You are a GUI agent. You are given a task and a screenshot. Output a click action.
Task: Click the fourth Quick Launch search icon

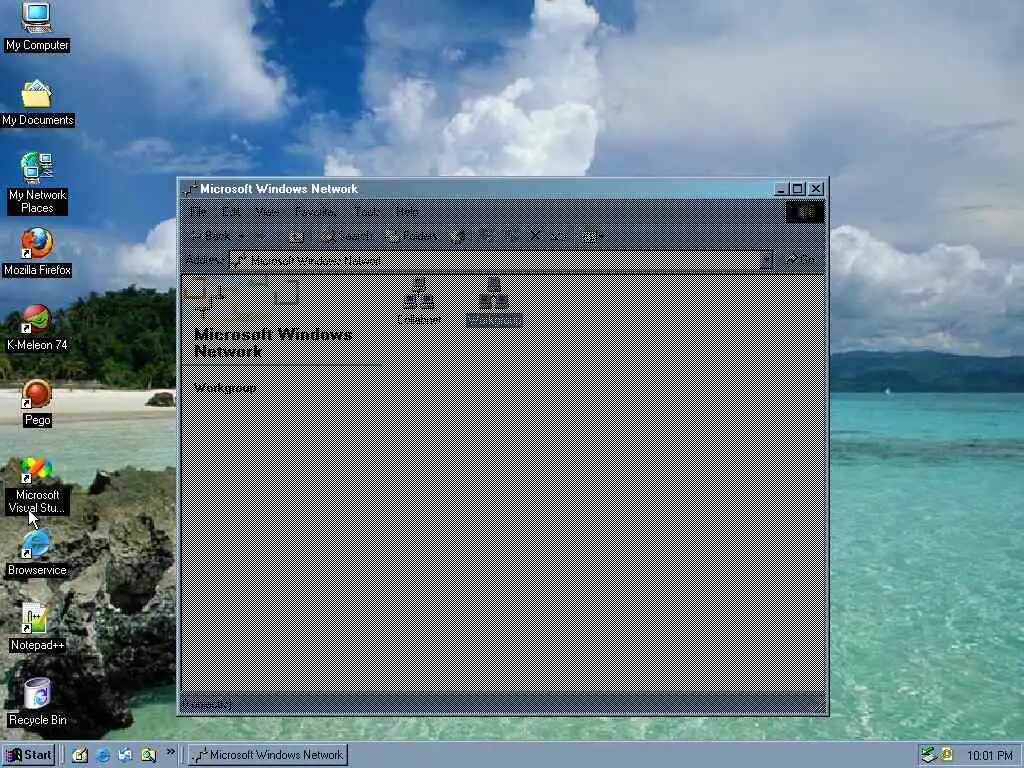[148, 756]
